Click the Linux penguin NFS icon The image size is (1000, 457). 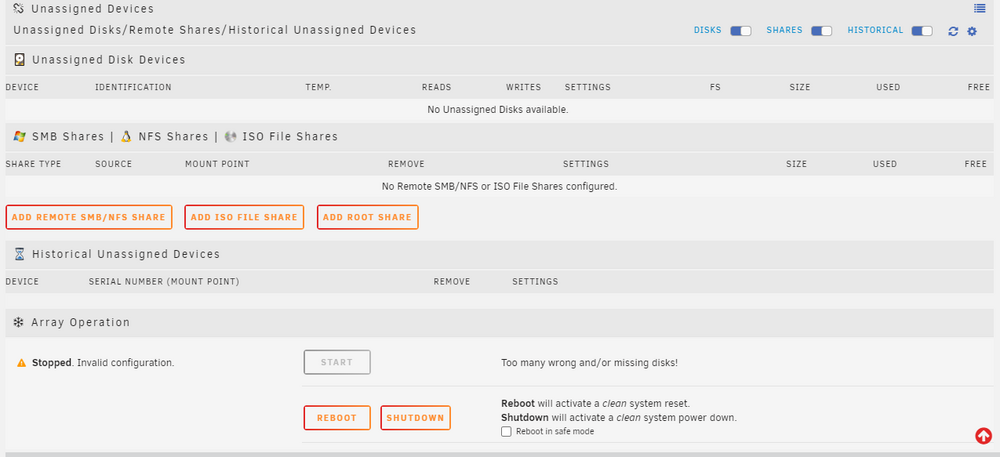click(126, 136)
